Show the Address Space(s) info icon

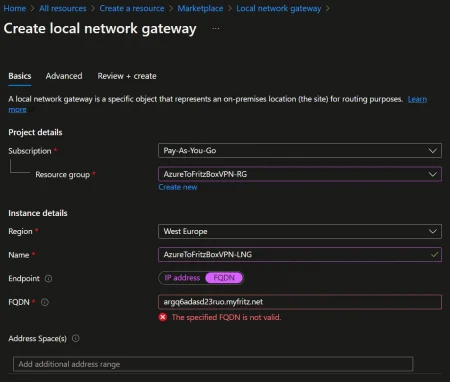(x=76, y=338)
